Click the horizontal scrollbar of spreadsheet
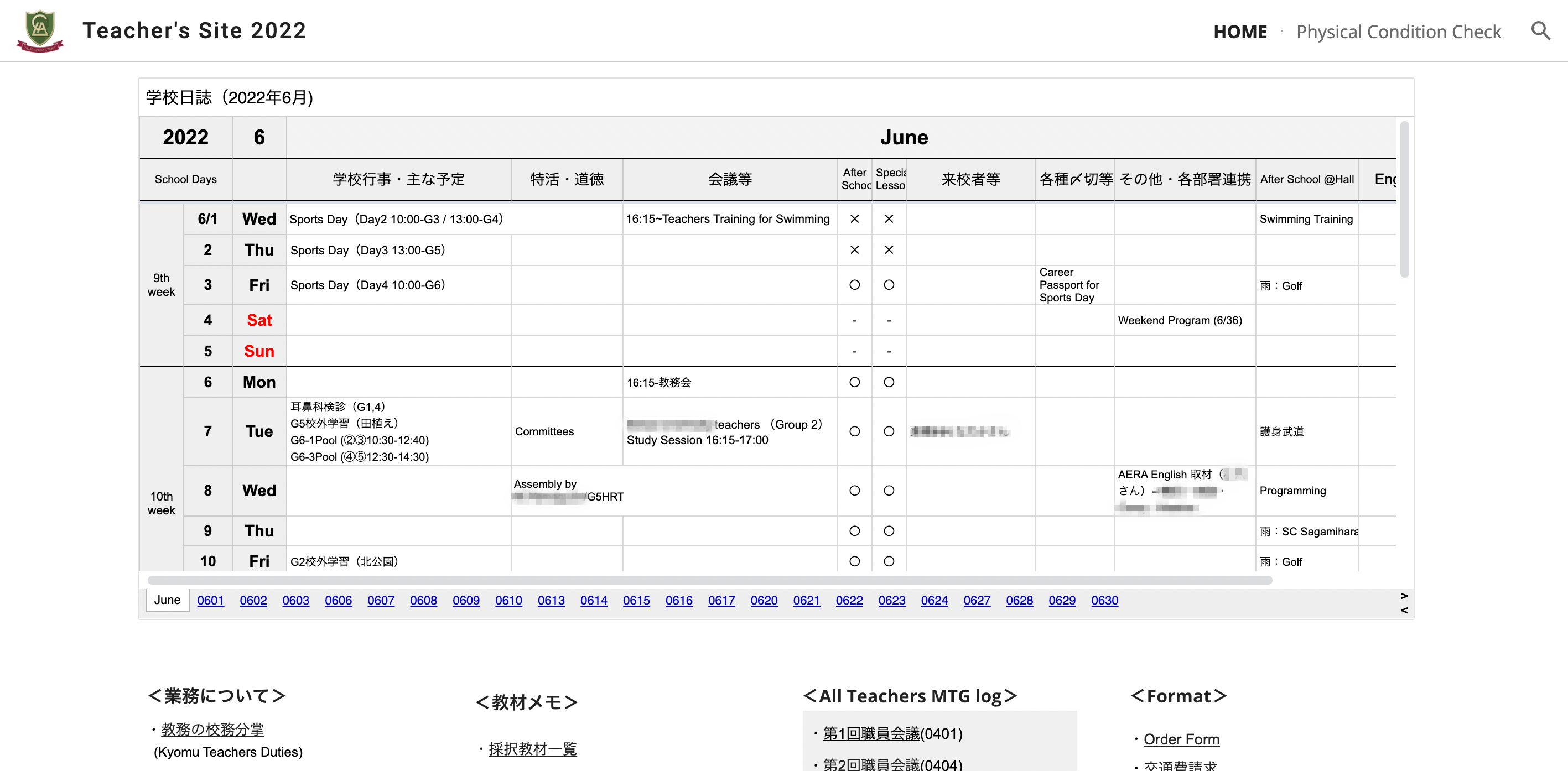Screen dimensions: 1568x771 (x=709, y=580)
